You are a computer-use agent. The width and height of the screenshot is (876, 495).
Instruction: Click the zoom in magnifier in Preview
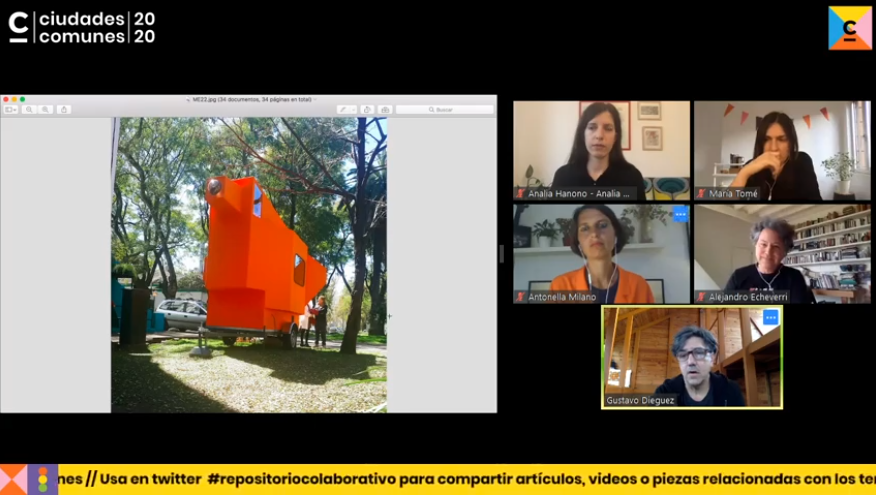tap(45, 110)
